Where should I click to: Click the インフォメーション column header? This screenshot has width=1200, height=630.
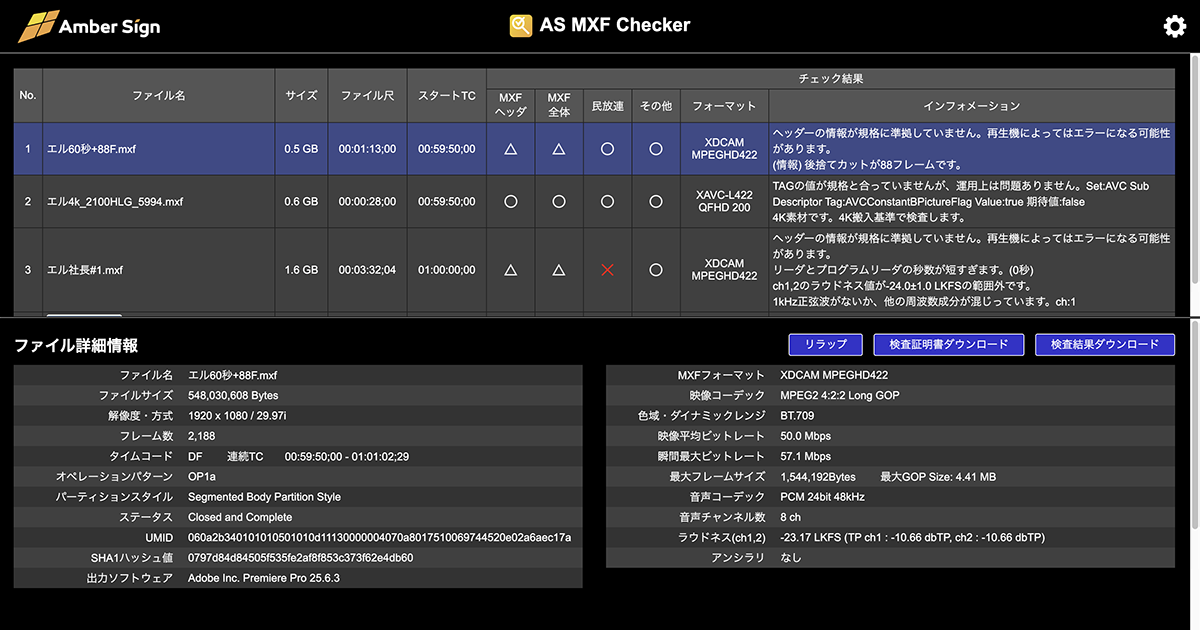click(971, 105)
